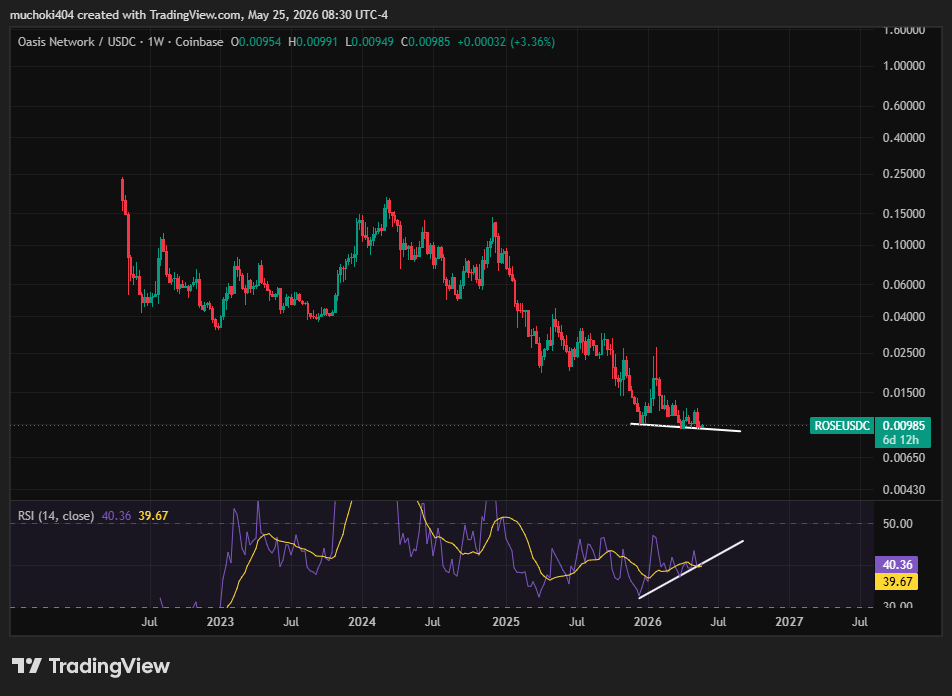Click the RSI (14, close) indicator title
Image resolution: width=952 pixels, height=696 pixels.
[56, 516]
